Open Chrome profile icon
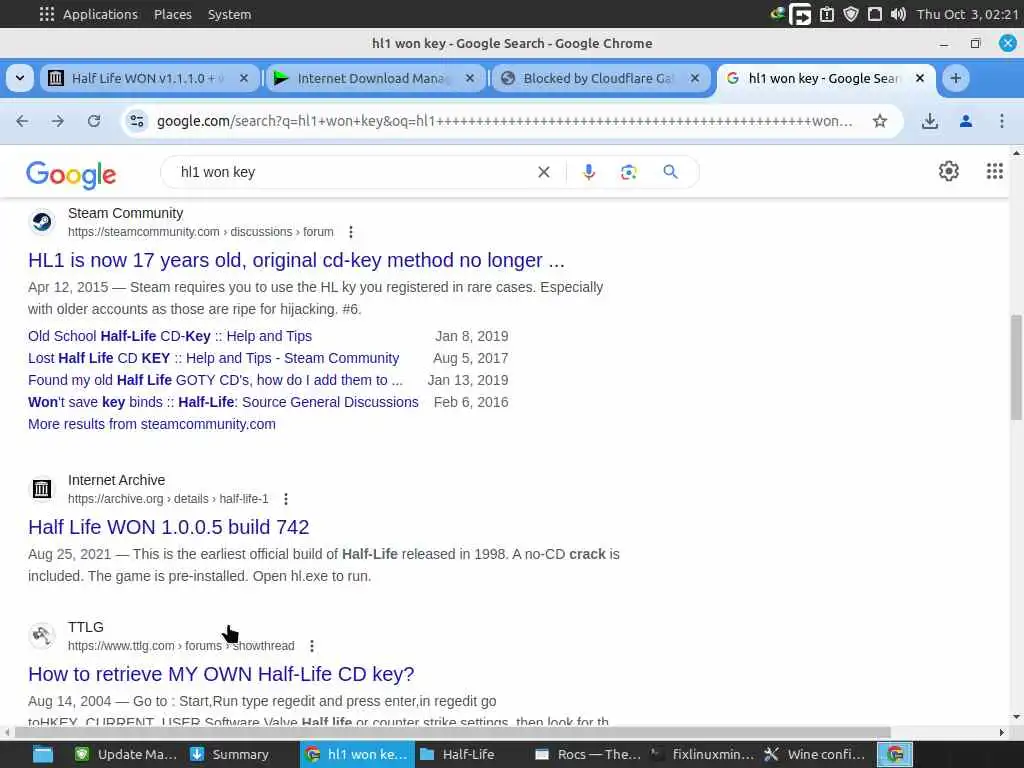Viewport: 1024px width, 768px height. 966,121
